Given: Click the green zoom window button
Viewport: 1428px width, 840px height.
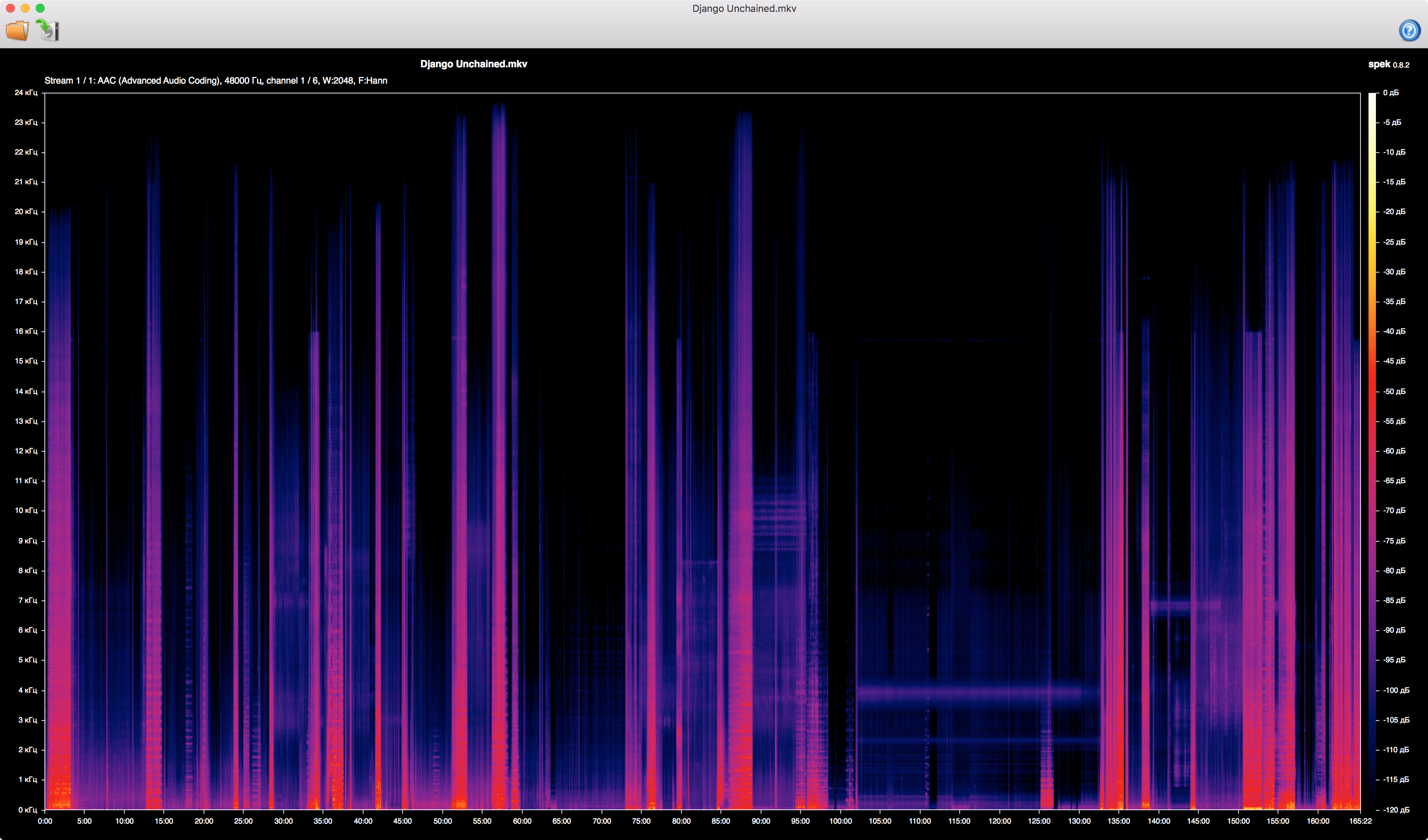Looking at the screenshot, I should tap(40, 8).
